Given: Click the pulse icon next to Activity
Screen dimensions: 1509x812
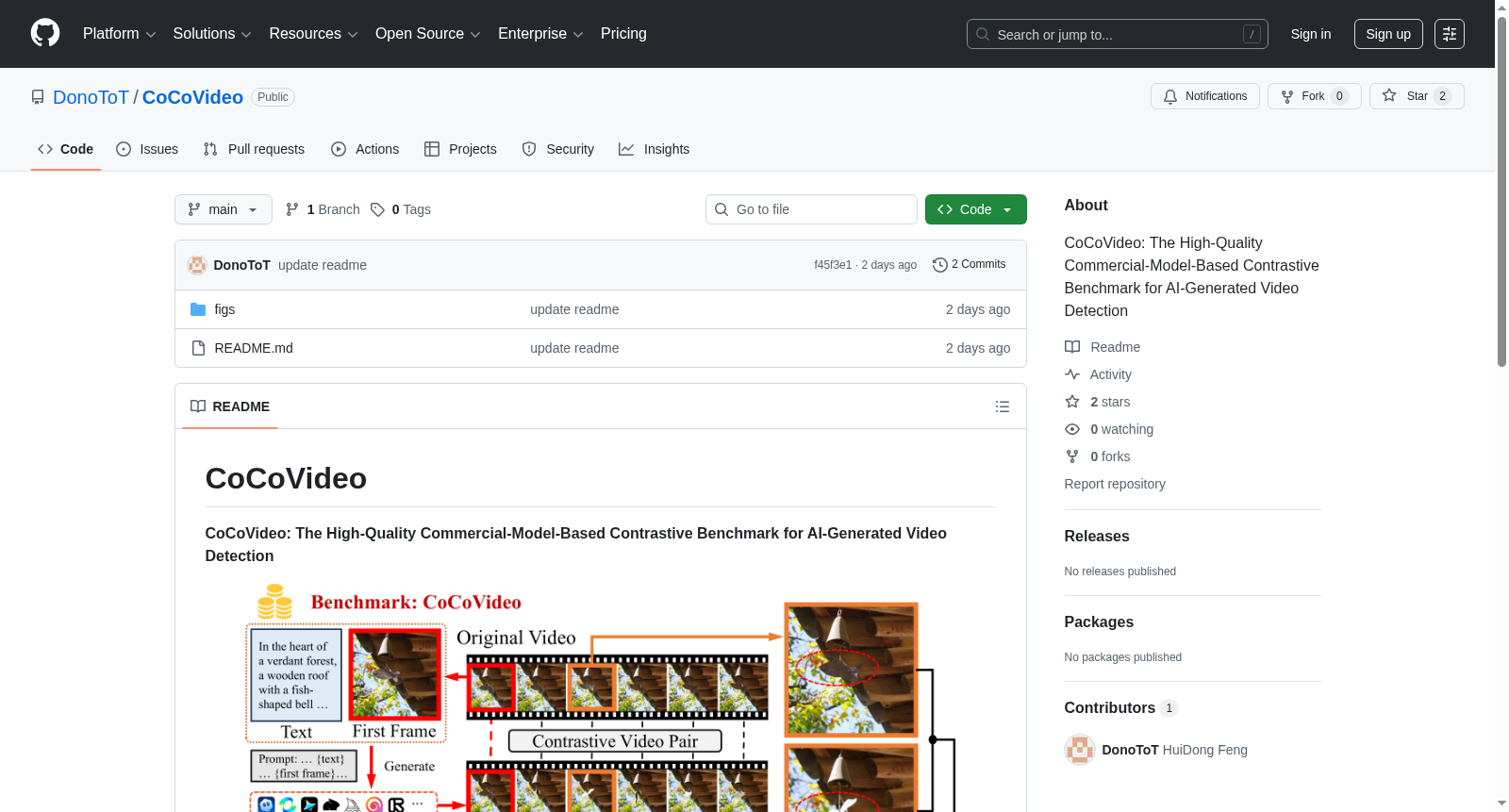Looking at the screenshot, I should 1072,374.
